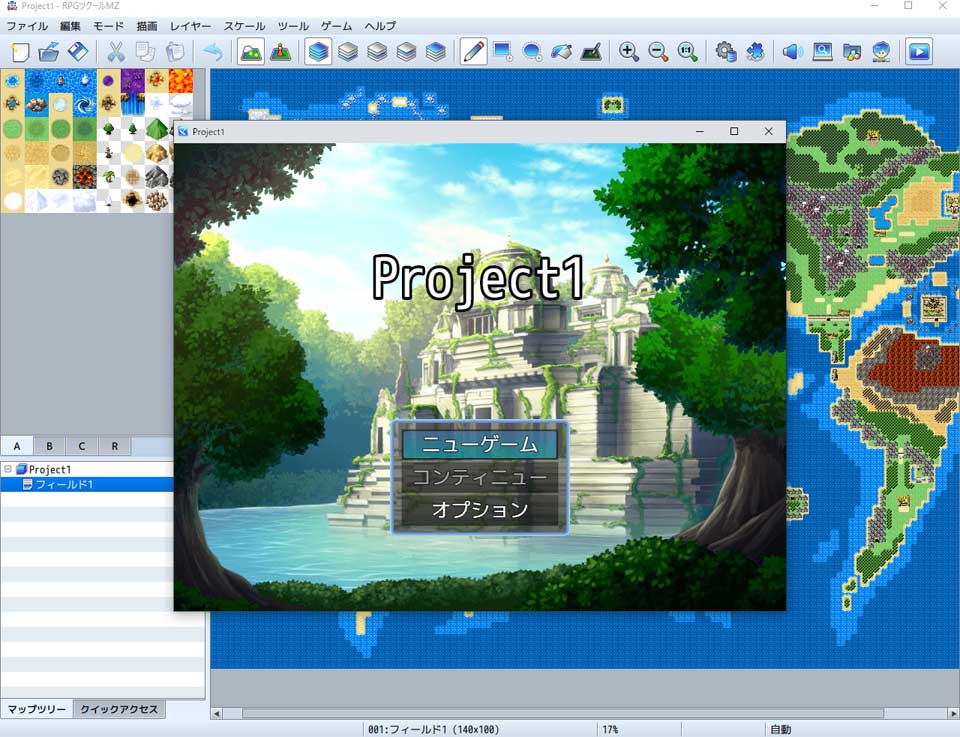
Task: Open the レイヤー menu
Action: (190, 26)
